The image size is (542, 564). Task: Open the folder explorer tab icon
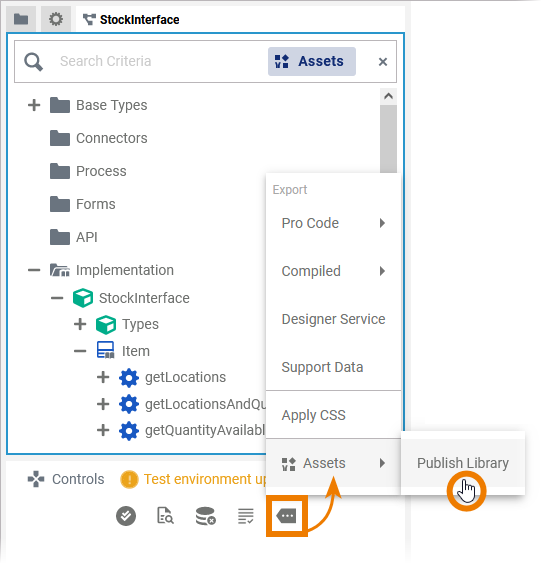tap(21, 19)
